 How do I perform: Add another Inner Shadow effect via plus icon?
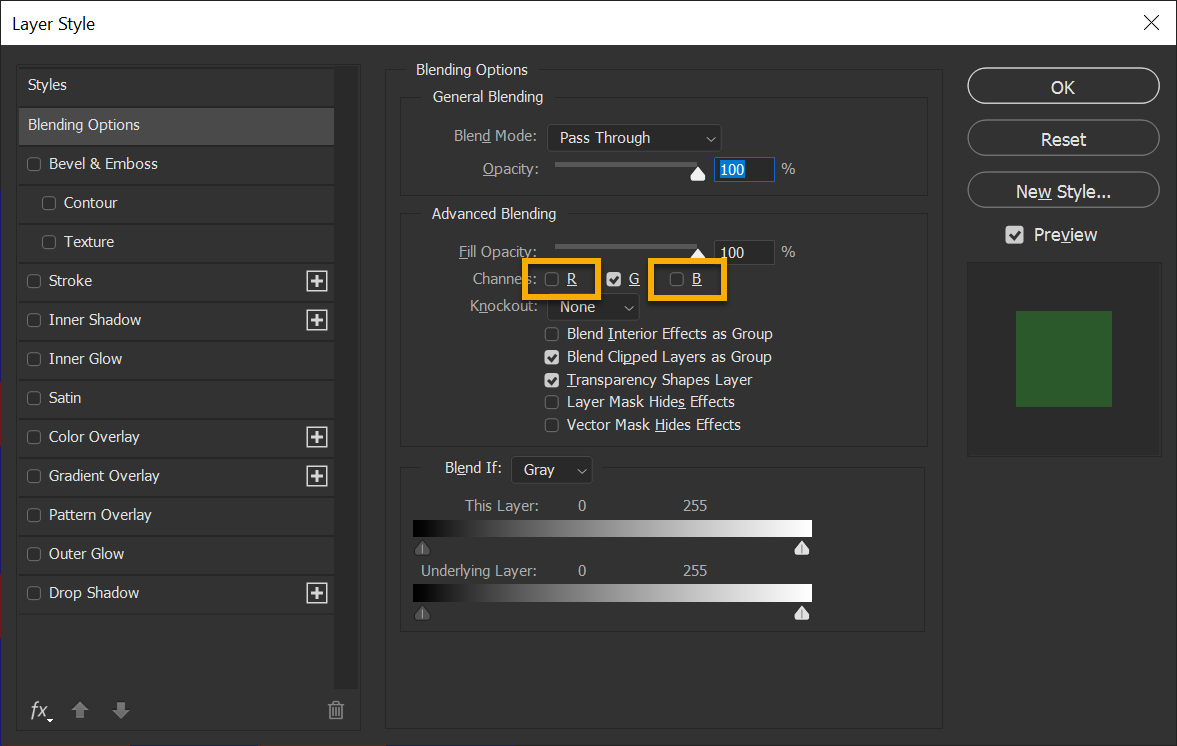[x=316, y=320]
